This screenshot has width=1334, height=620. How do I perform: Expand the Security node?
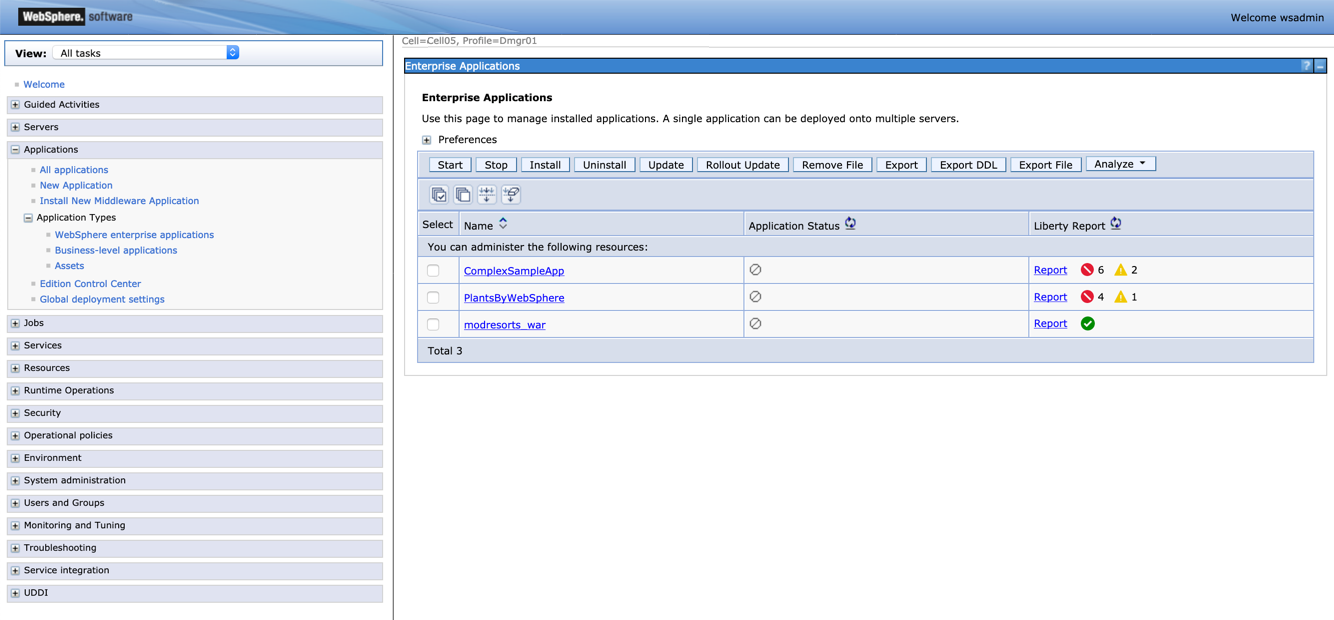pyautogui.click(x=15, y=414)
